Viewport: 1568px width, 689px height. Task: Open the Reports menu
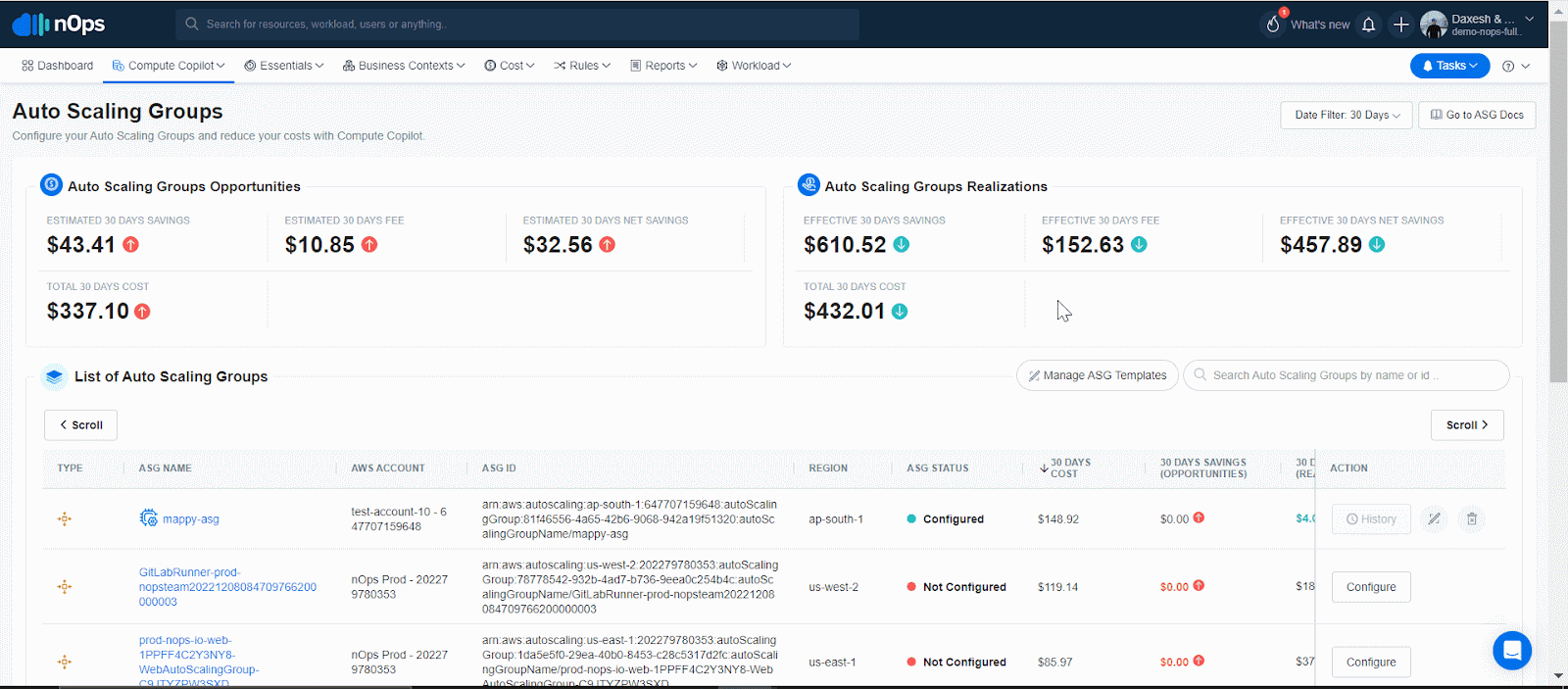663,66
